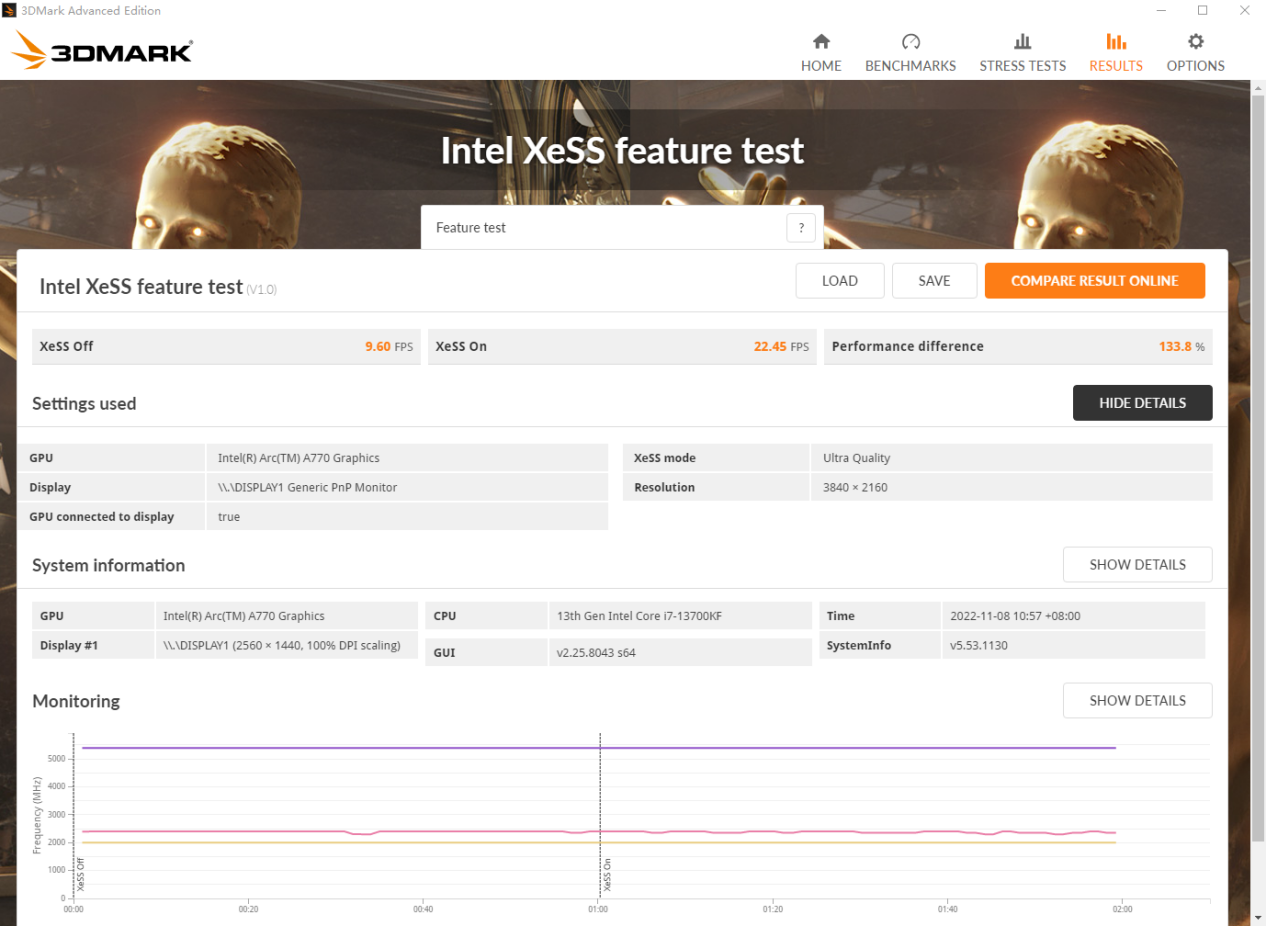Image resolution: width=1266 pixels, height=926 pixels.
Task: Collapse settings with HIDE DETAILS
Action: (1142, 403)
